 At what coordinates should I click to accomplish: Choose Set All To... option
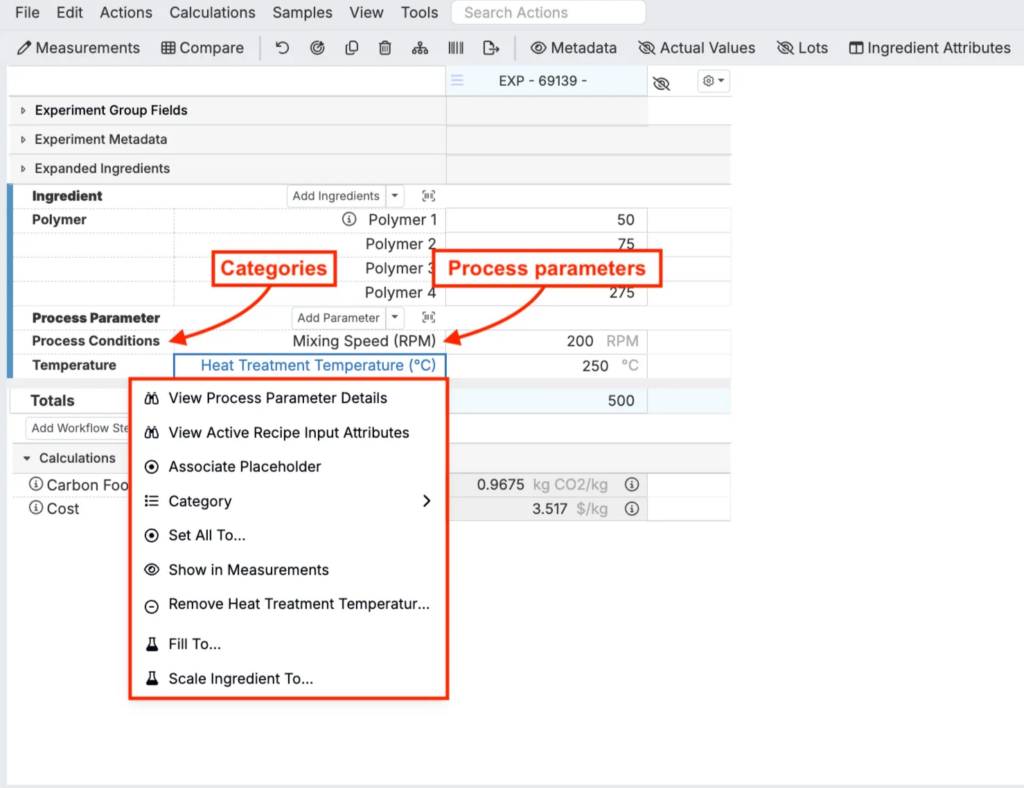[x=288, y=535]
